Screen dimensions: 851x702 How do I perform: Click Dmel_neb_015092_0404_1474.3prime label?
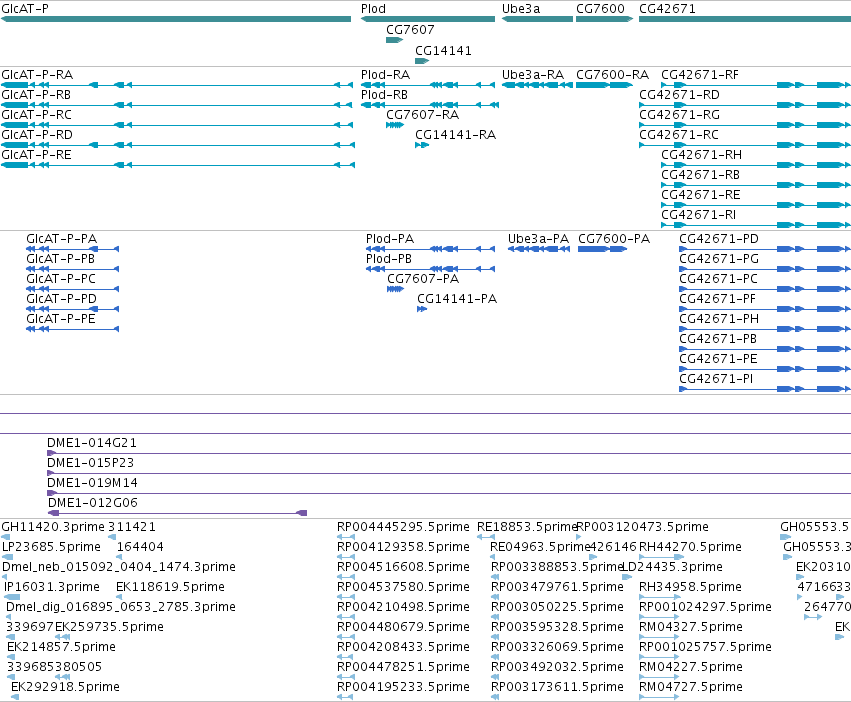coord(119,567)
